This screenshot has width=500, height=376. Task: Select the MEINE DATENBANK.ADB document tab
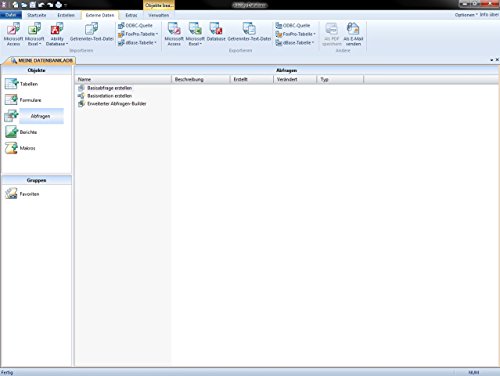click(42, 60)
